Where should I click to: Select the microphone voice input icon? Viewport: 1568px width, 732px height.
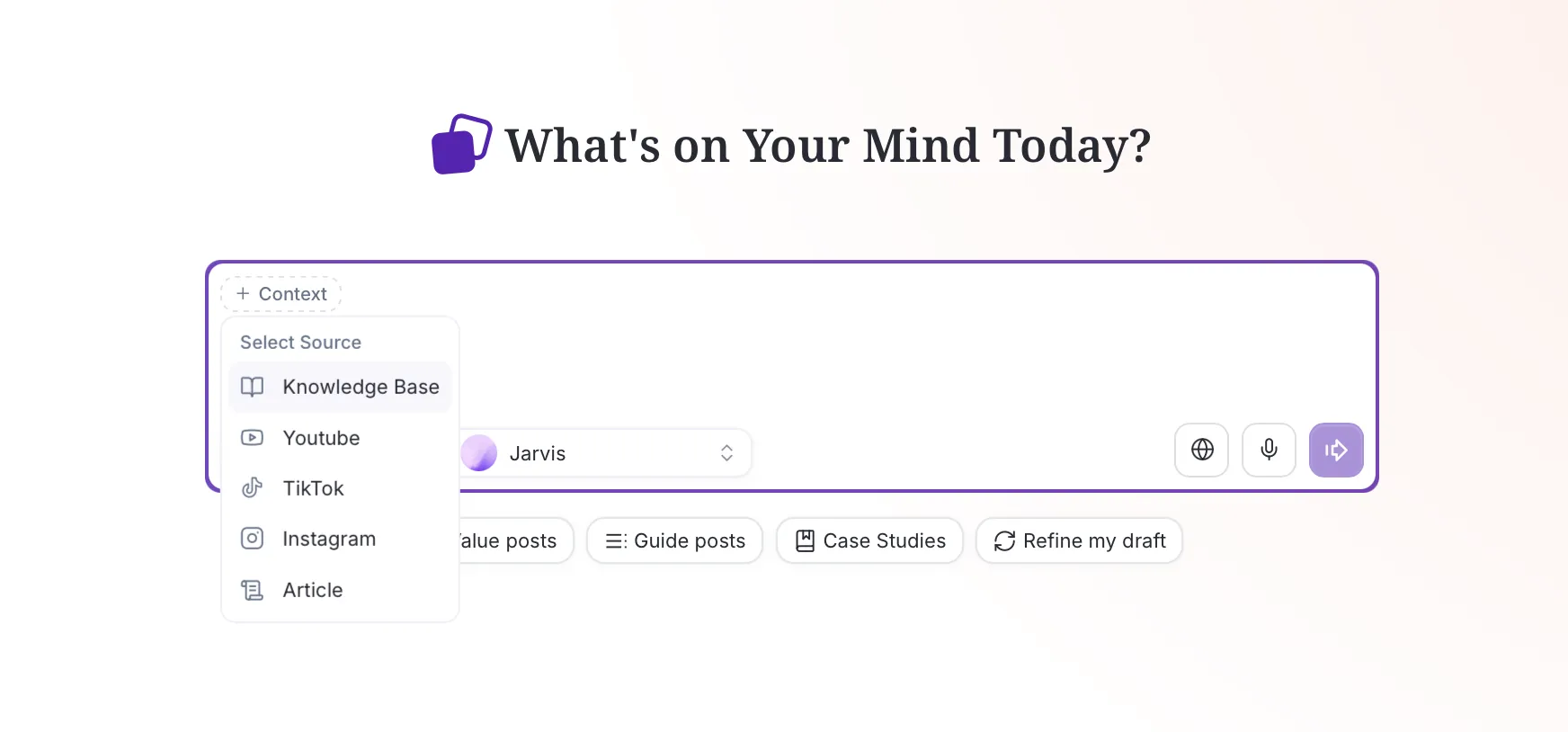click(1269, 450)
